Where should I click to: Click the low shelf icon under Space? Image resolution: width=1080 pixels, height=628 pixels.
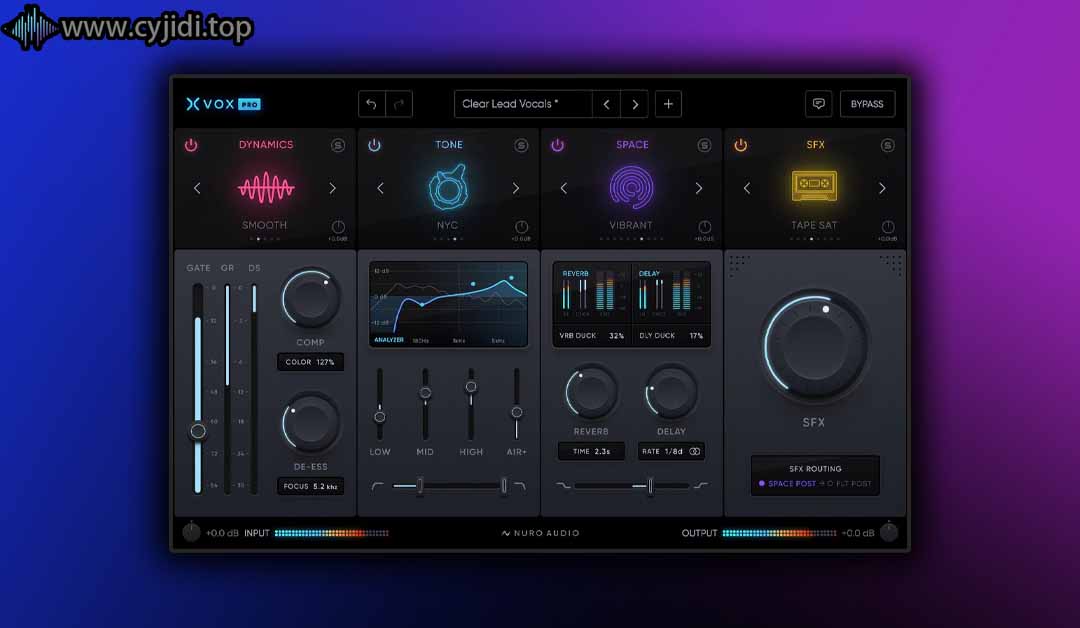point(563,486)
